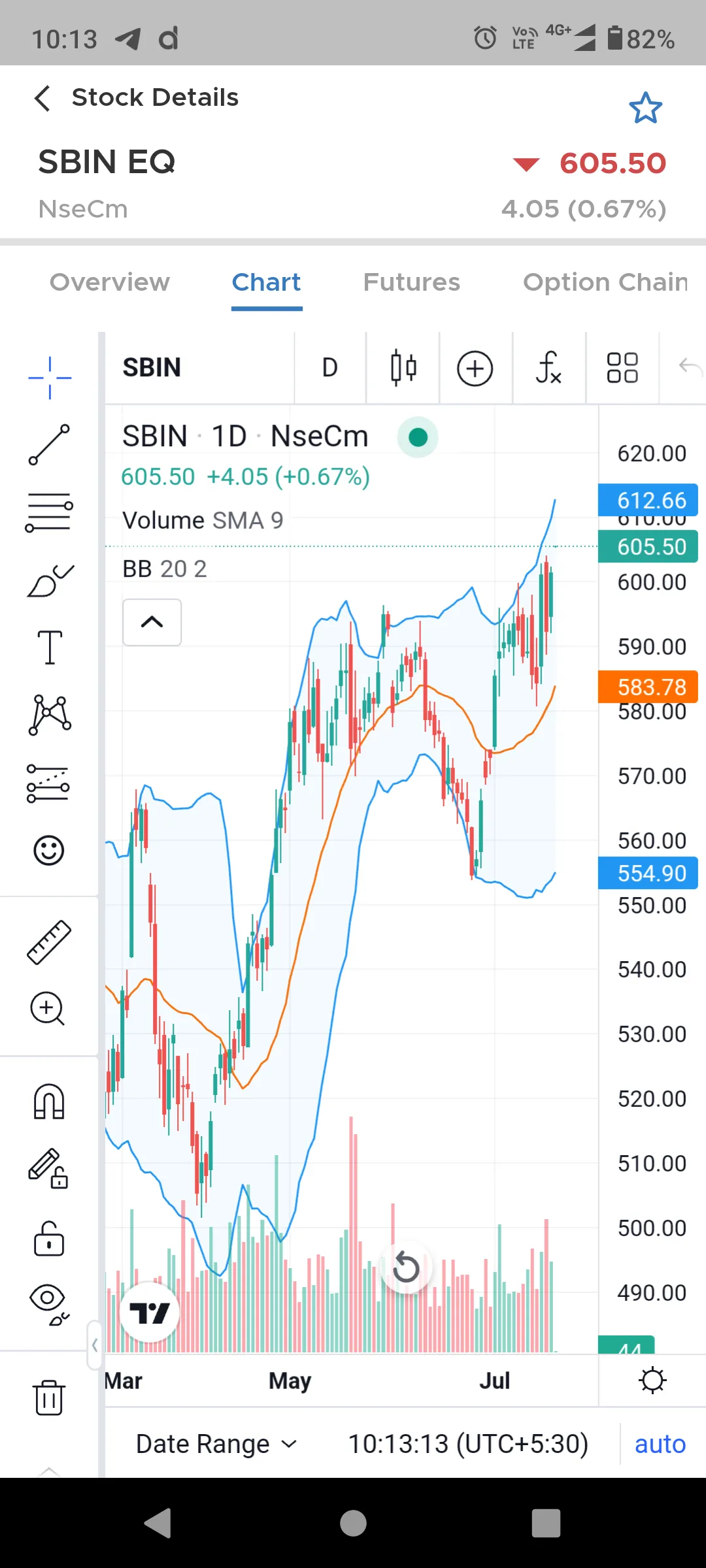Select the crosshair cursor tool

pyautogui.click(x=50, y=378)
